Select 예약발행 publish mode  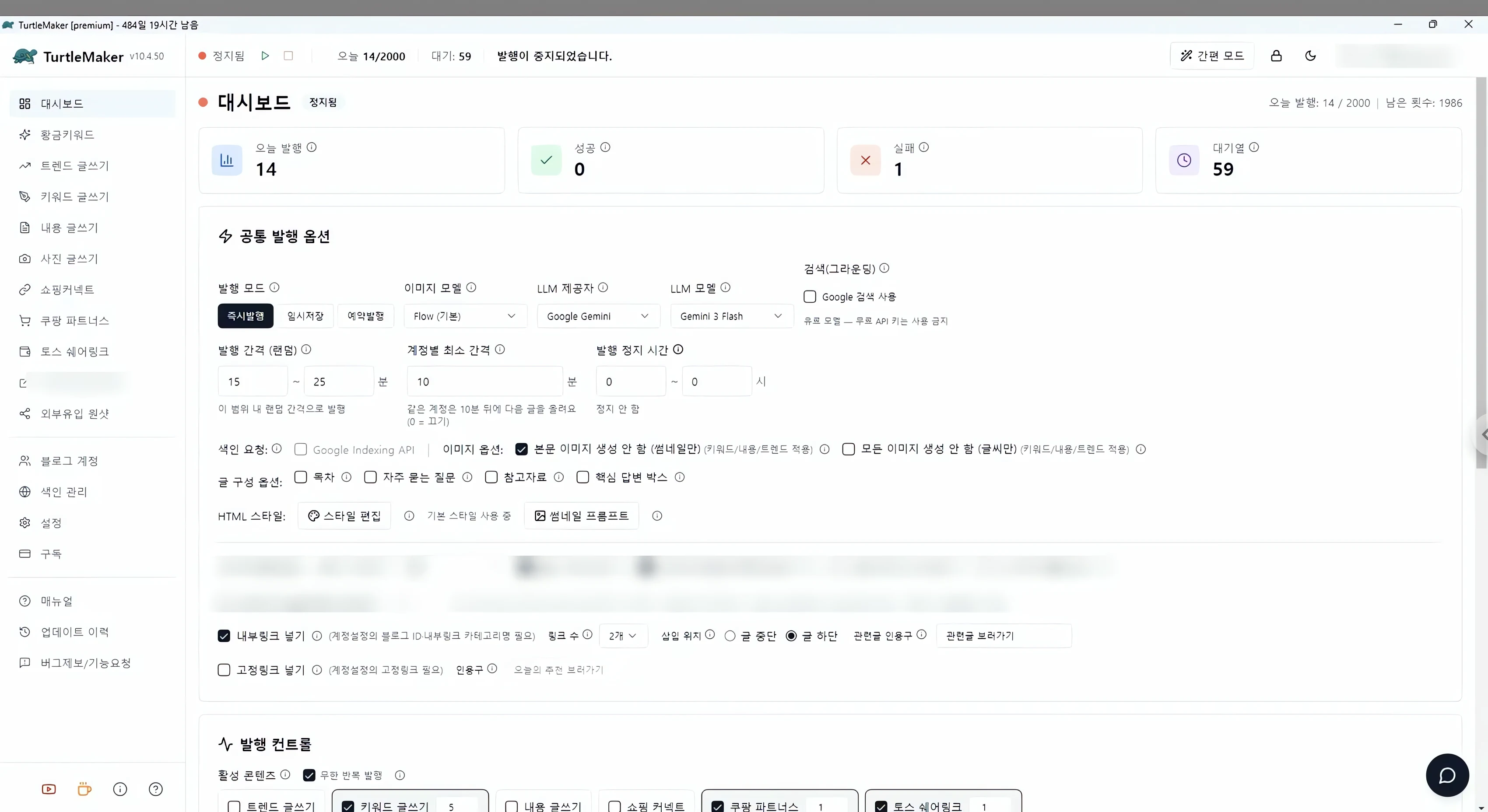pos(365,316)
